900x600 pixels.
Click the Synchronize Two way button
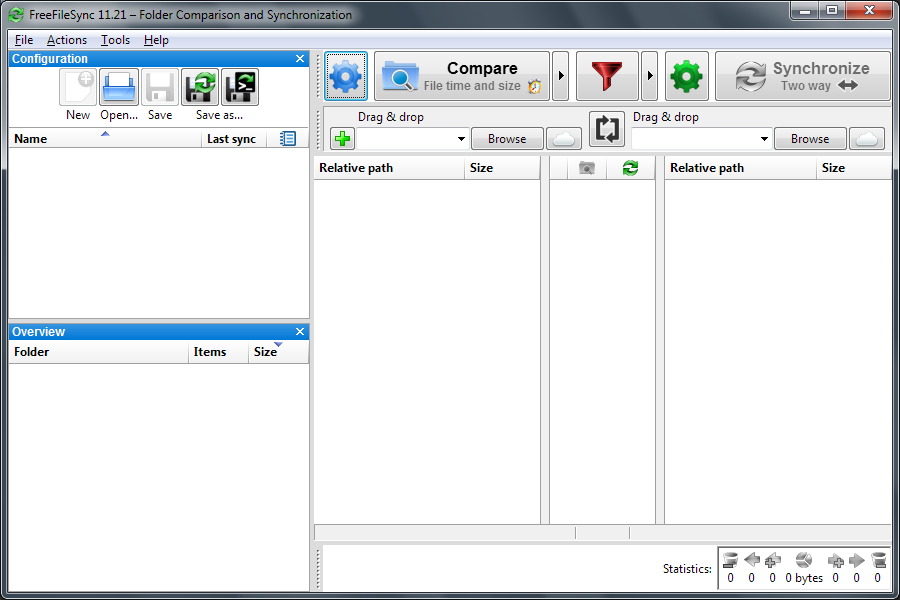click(x=802, y=76)
